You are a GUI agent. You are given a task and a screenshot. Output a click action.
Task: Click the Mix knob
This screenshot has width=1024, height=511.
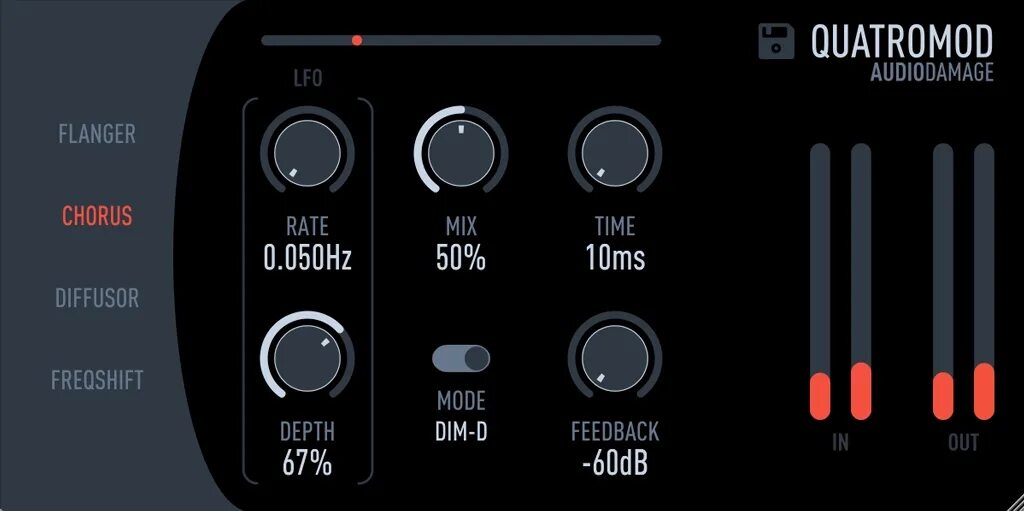point(461,153)
